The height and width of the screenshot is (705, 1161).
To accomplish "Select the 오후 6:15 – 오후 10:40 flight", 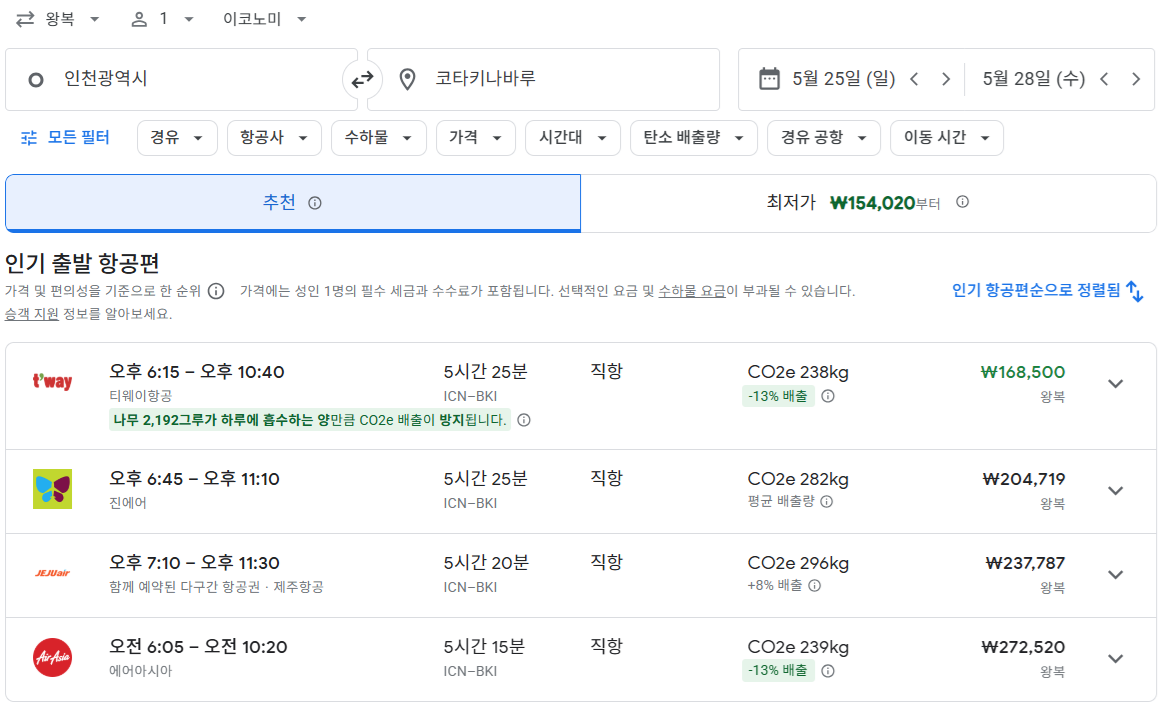I will pyautogui.click(x=580, y=396).
